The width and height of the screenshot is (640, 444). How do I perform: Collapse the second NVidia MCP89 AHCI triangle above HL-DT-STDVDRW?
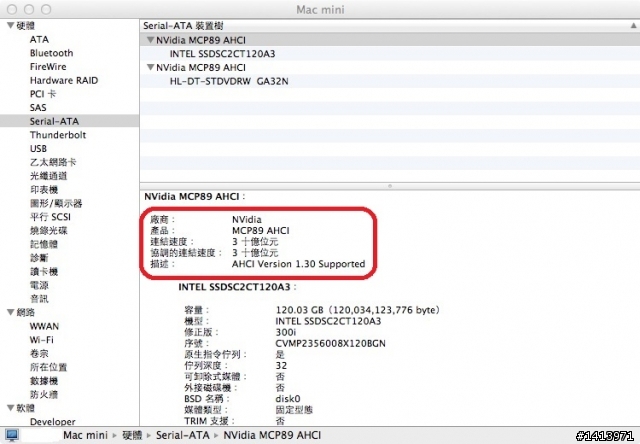click(151, 67)
